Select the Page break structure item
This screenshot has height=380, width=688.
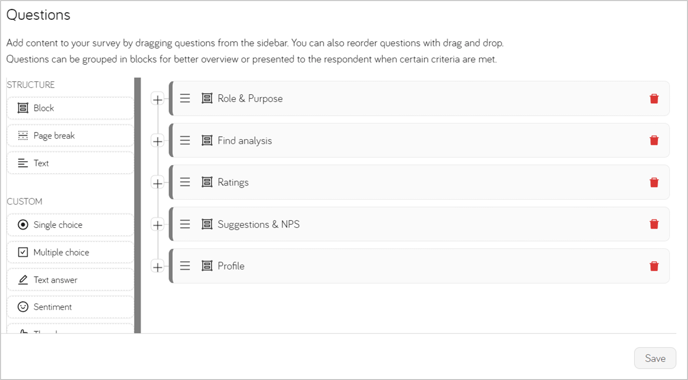tap(70, 136)
